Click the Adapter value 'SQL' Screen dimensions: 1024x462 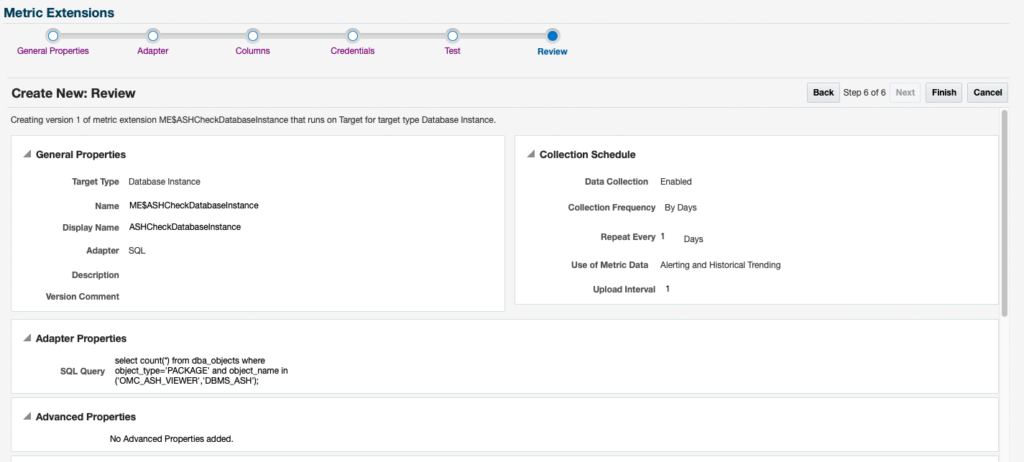tap(137, 250)
